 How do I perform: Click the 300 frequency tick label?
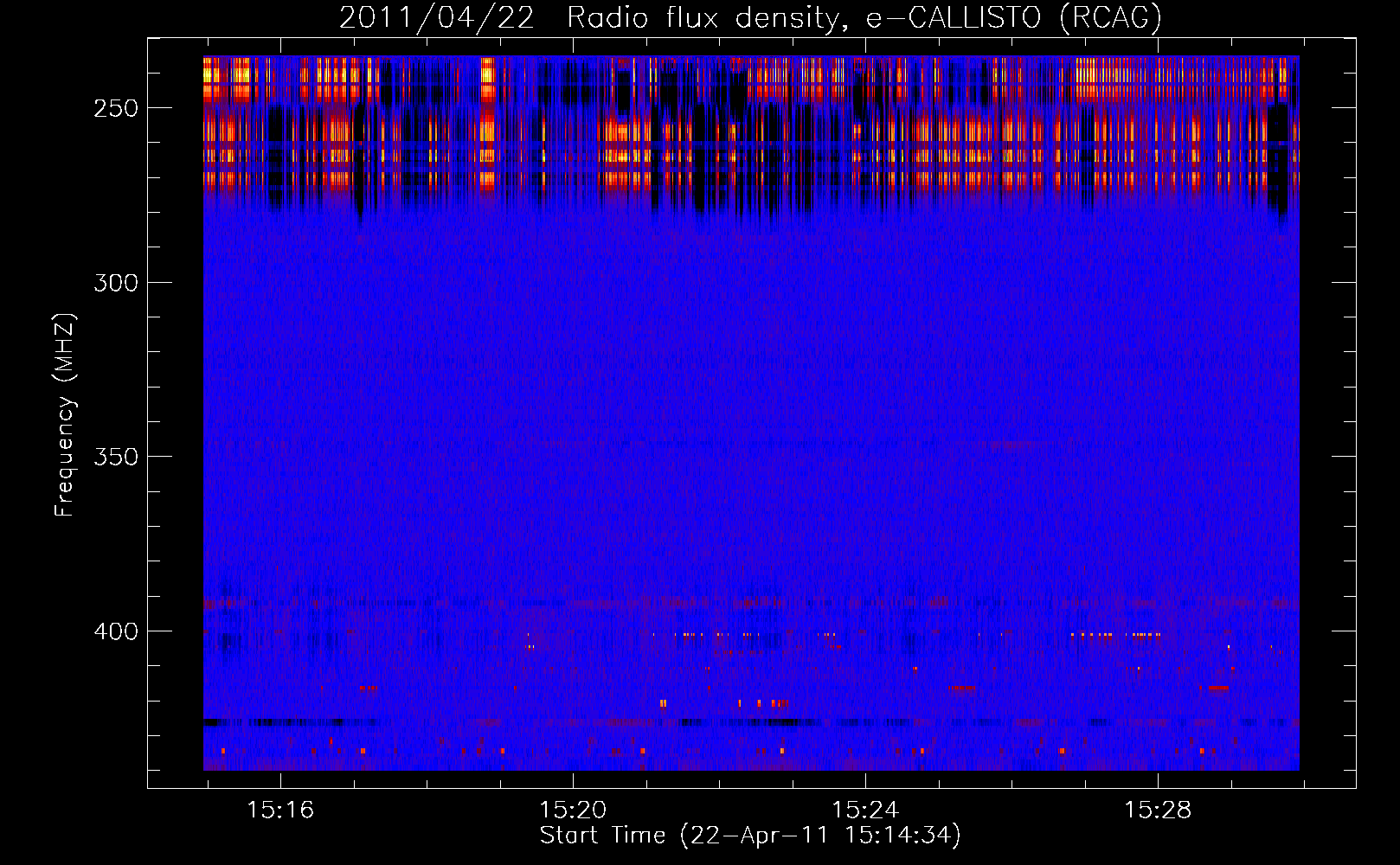point(116,283)
